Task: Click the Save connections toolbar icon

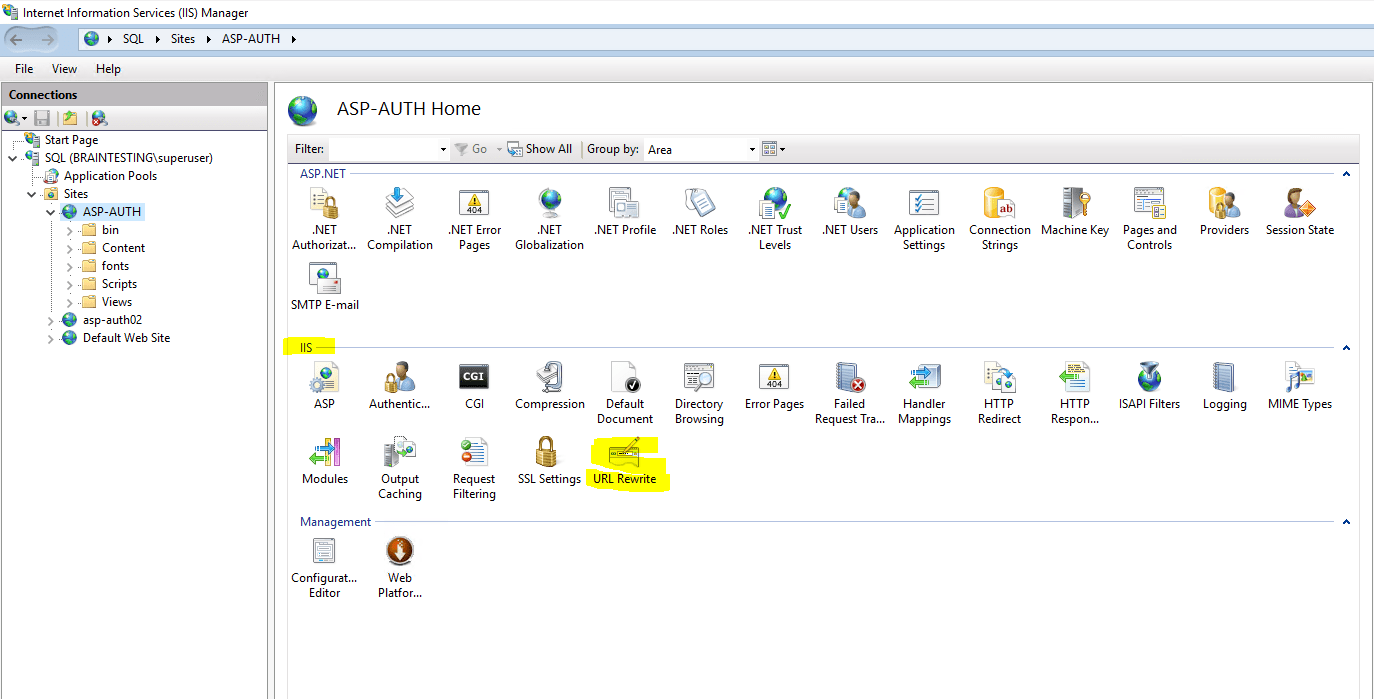Action: click(42, 118)
